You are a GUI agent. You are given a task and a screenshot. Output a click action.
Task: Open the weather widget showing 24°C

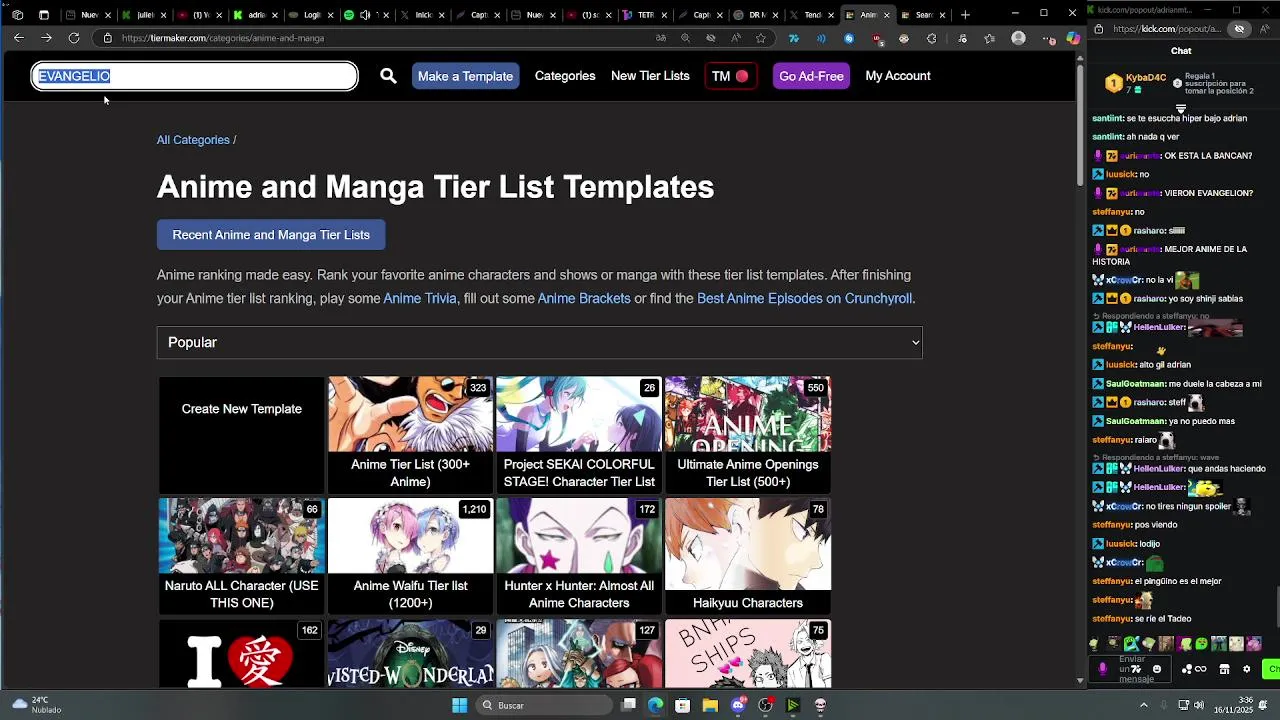36,705
